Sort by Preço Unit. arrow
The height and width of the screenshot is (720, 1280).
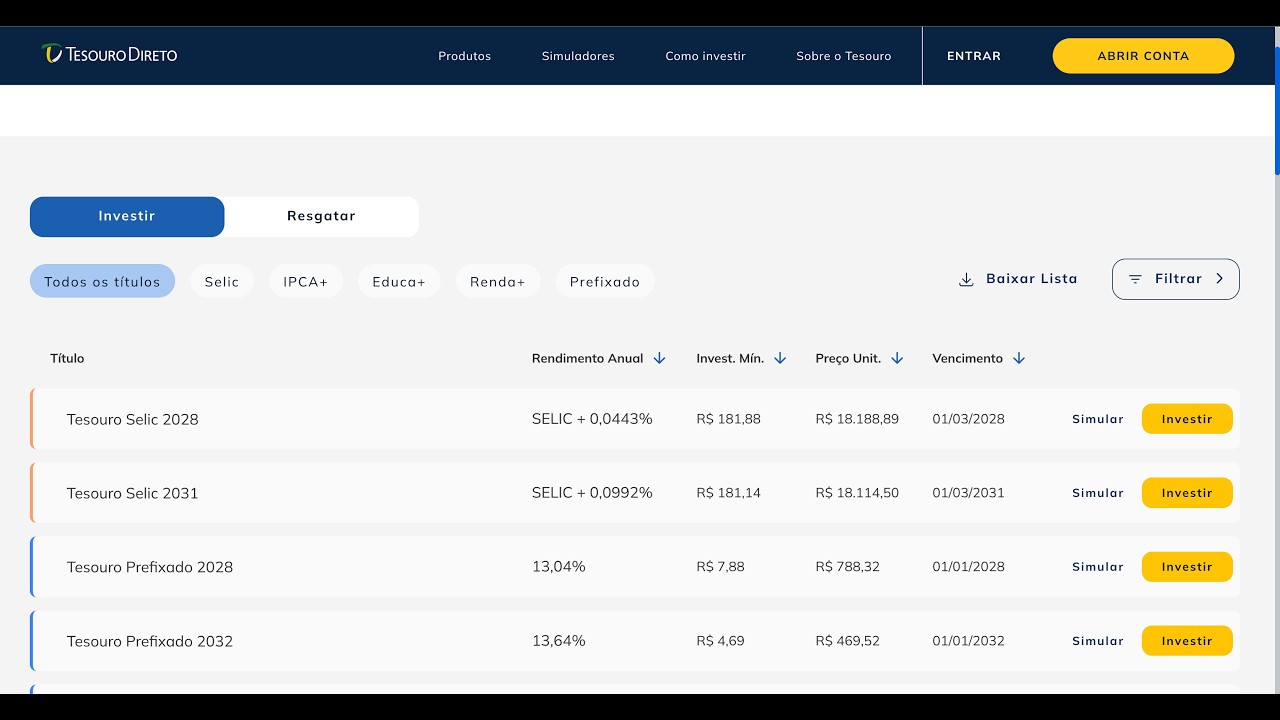(x=897, y=358)
